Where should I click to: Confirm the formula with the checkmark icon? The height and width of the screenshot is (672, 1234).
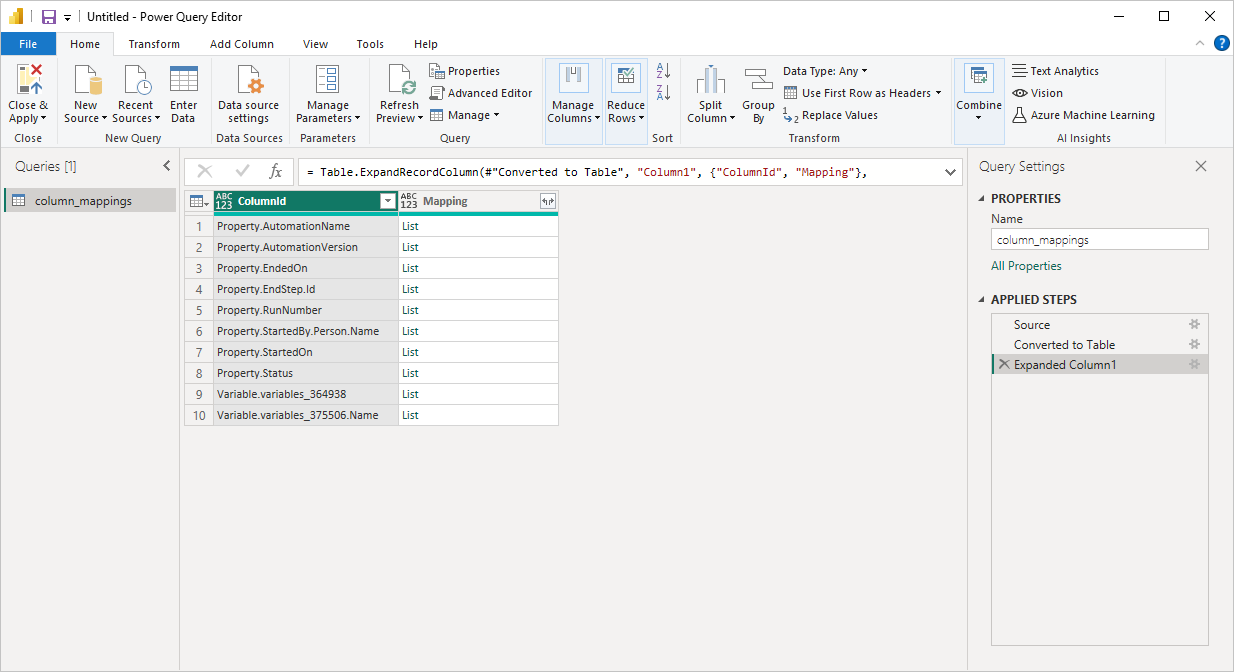point(242,172)
